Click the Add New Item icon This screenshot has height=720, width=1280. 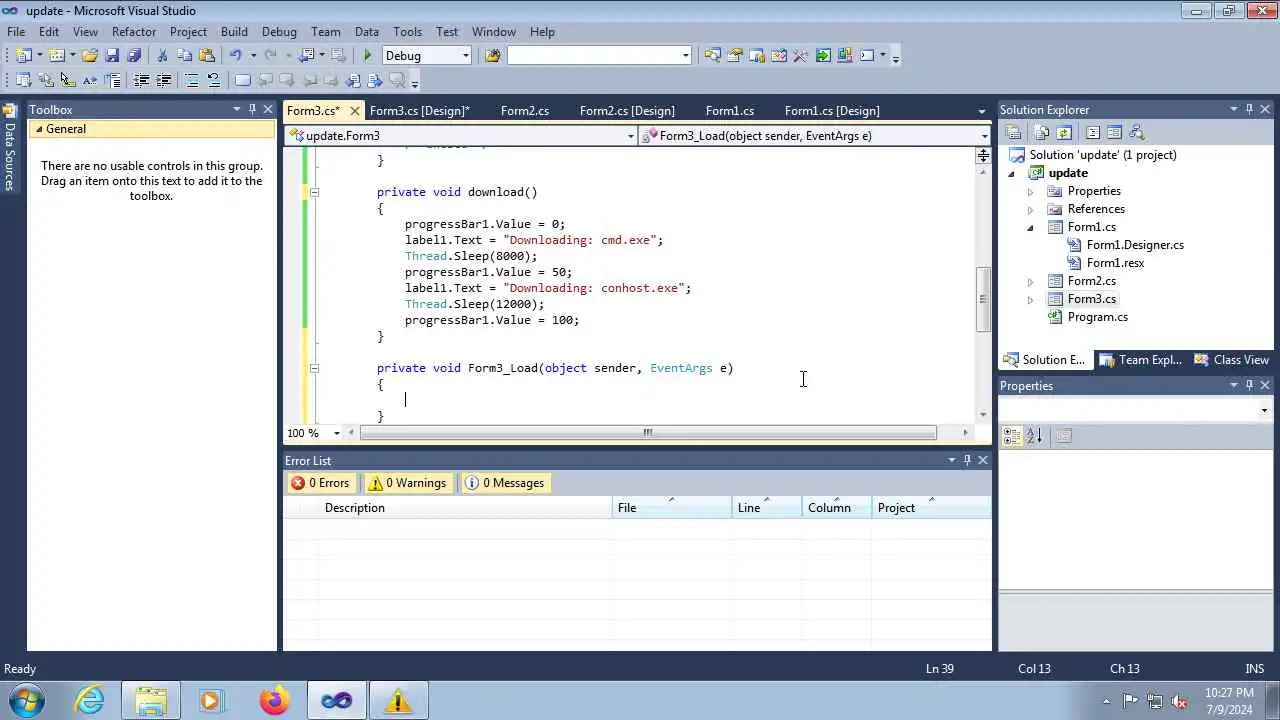(x=56, y=56)
